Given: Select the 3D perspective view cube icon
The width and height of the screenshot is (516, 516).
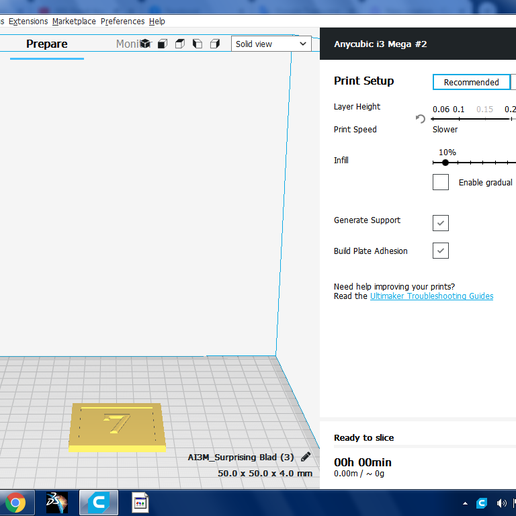Looking at the screenshot, I should tap(145, 44).
